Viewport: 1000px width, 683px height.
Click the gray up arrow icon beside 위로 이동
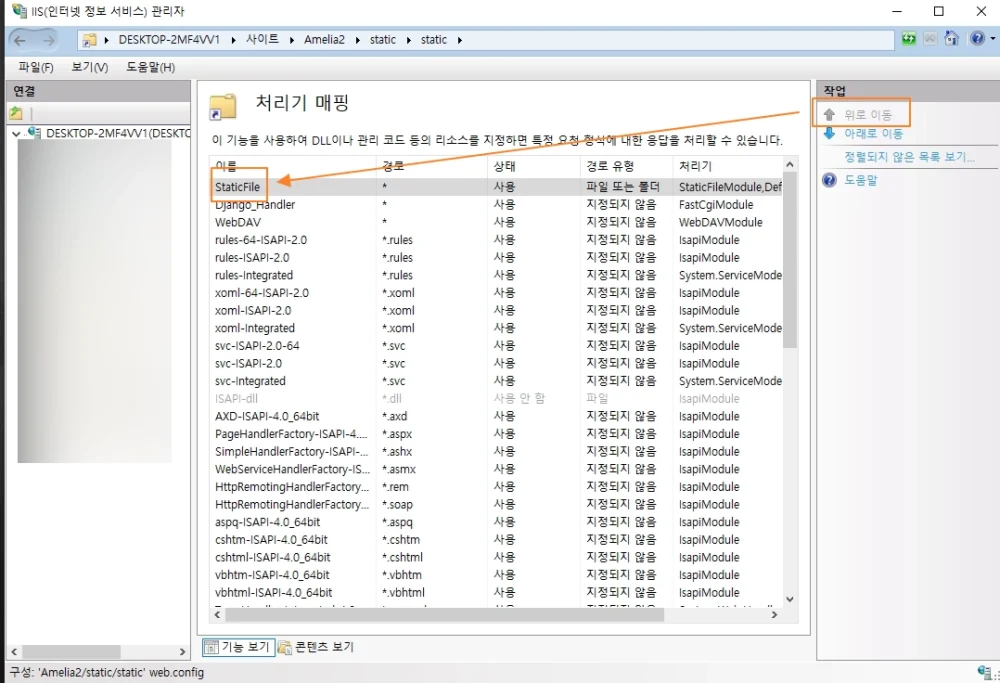829,115
